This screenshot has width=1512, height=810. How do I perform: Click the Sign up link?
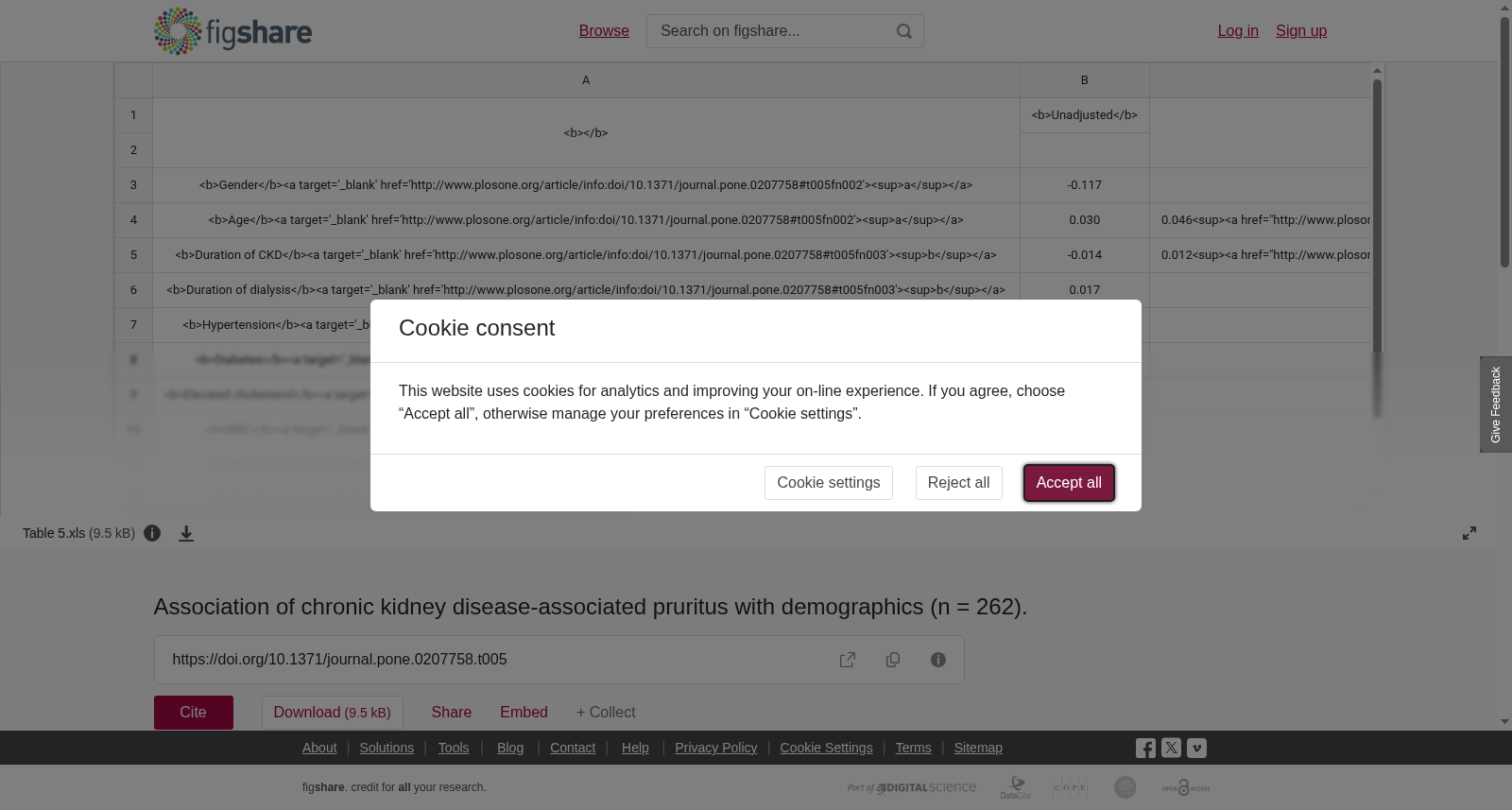[1301, 31]
